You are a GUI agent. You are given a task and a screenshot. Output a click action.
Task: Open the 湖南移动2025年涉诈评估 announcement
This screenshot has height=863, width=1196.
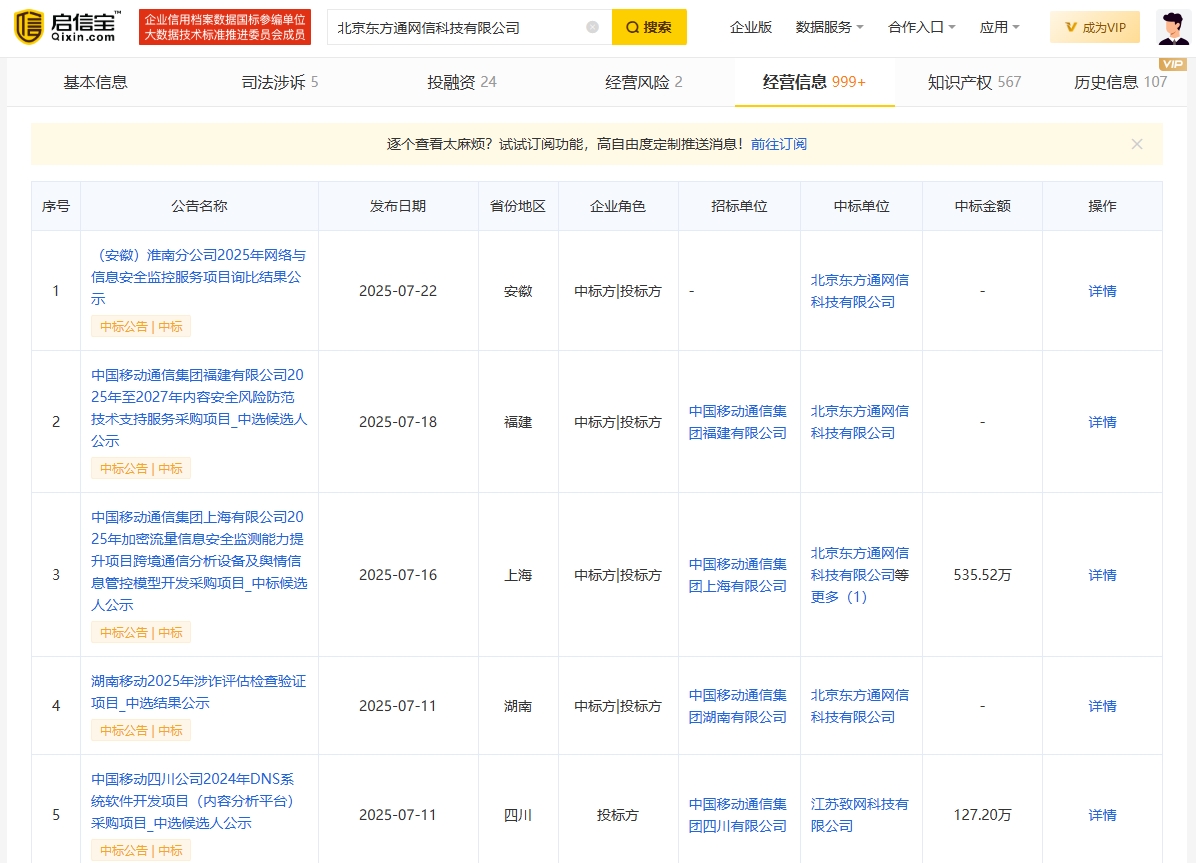click(x=198, y=692)
